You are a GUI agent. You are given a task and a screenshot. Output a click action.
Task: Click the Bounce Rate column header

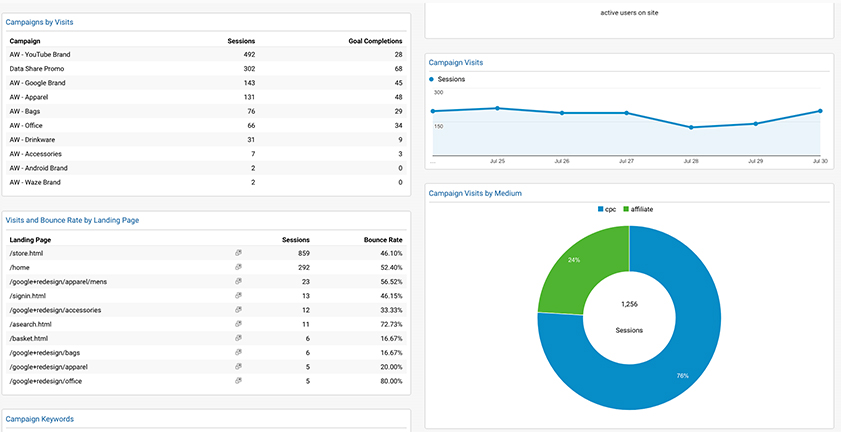[383, 240]
